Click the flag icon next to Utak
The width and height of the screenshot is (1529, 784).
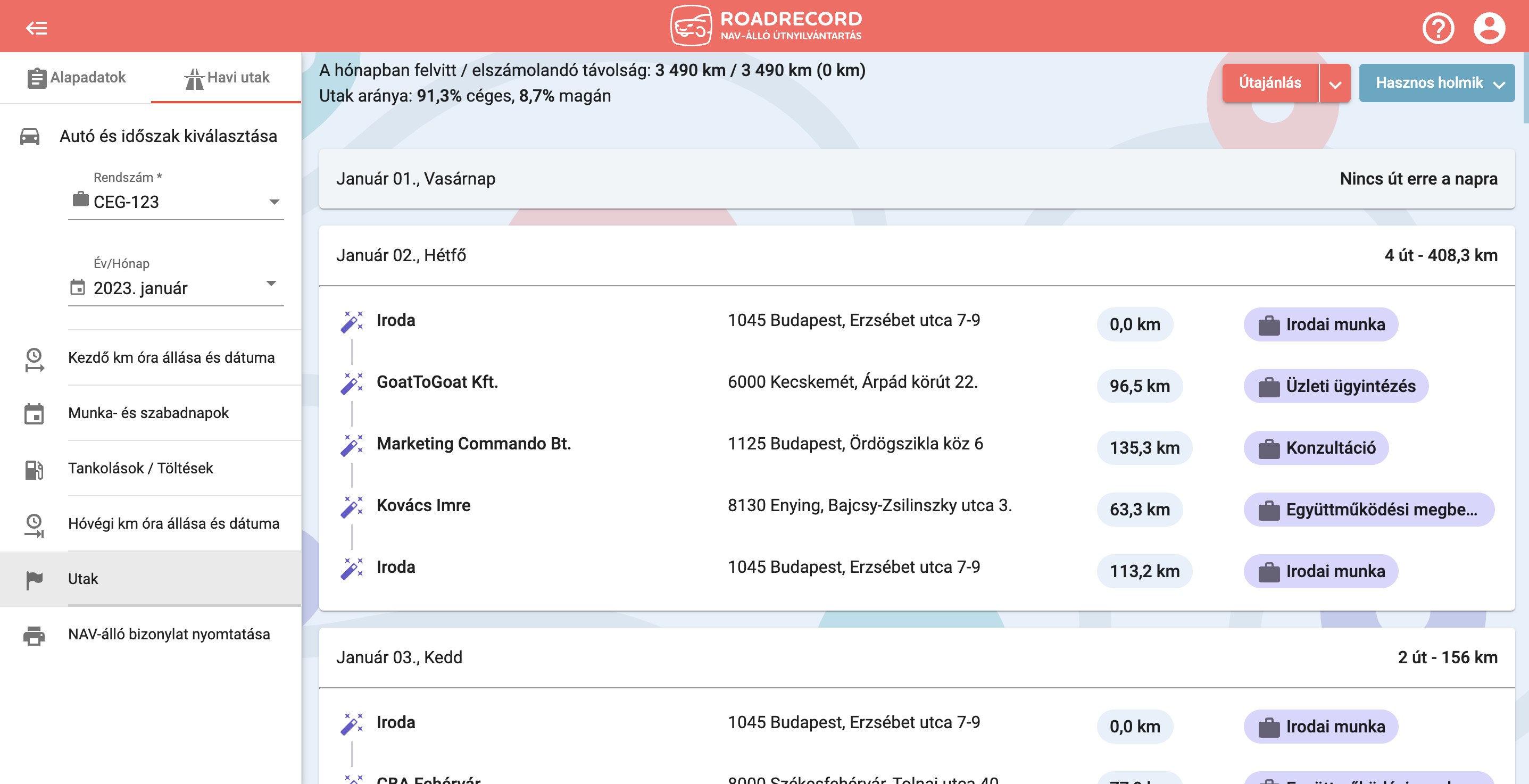click(34, 580)
